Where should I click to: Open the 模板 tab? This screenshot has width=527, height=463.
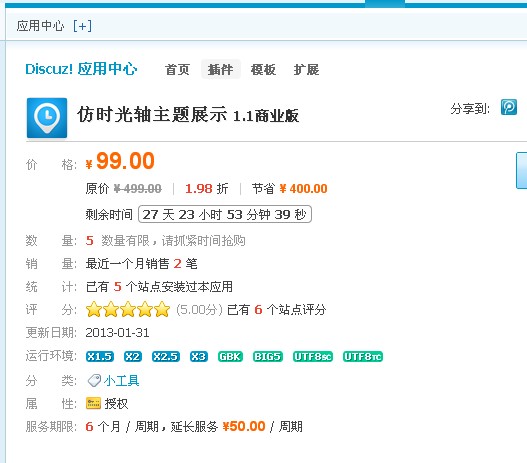point(263,70)
